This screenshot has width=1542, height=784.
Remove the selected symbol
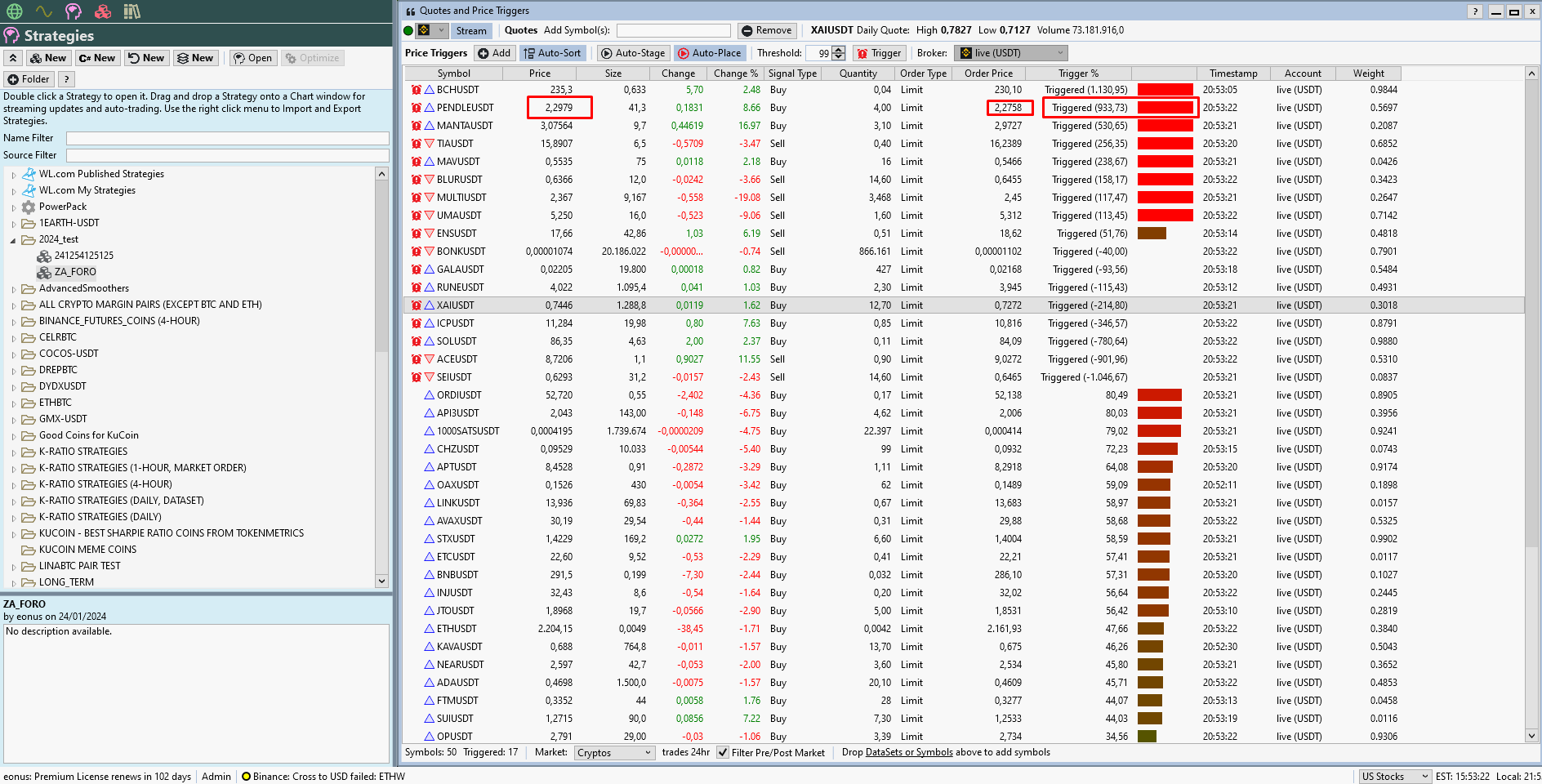pyautogui.click(x=766, y=30)
